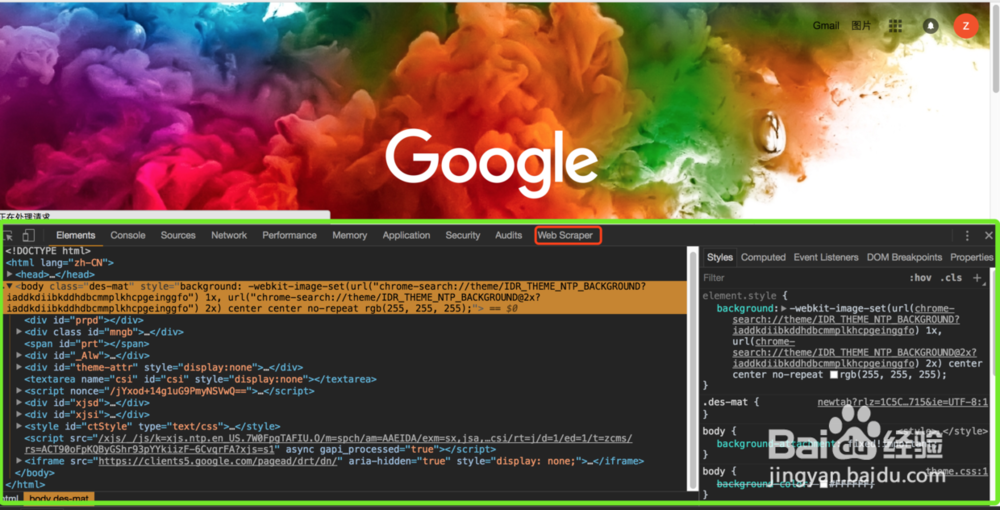Switch to the Audits tab
The width and height of the screenshot is (1000, 510).
click(x=508, y=235)
